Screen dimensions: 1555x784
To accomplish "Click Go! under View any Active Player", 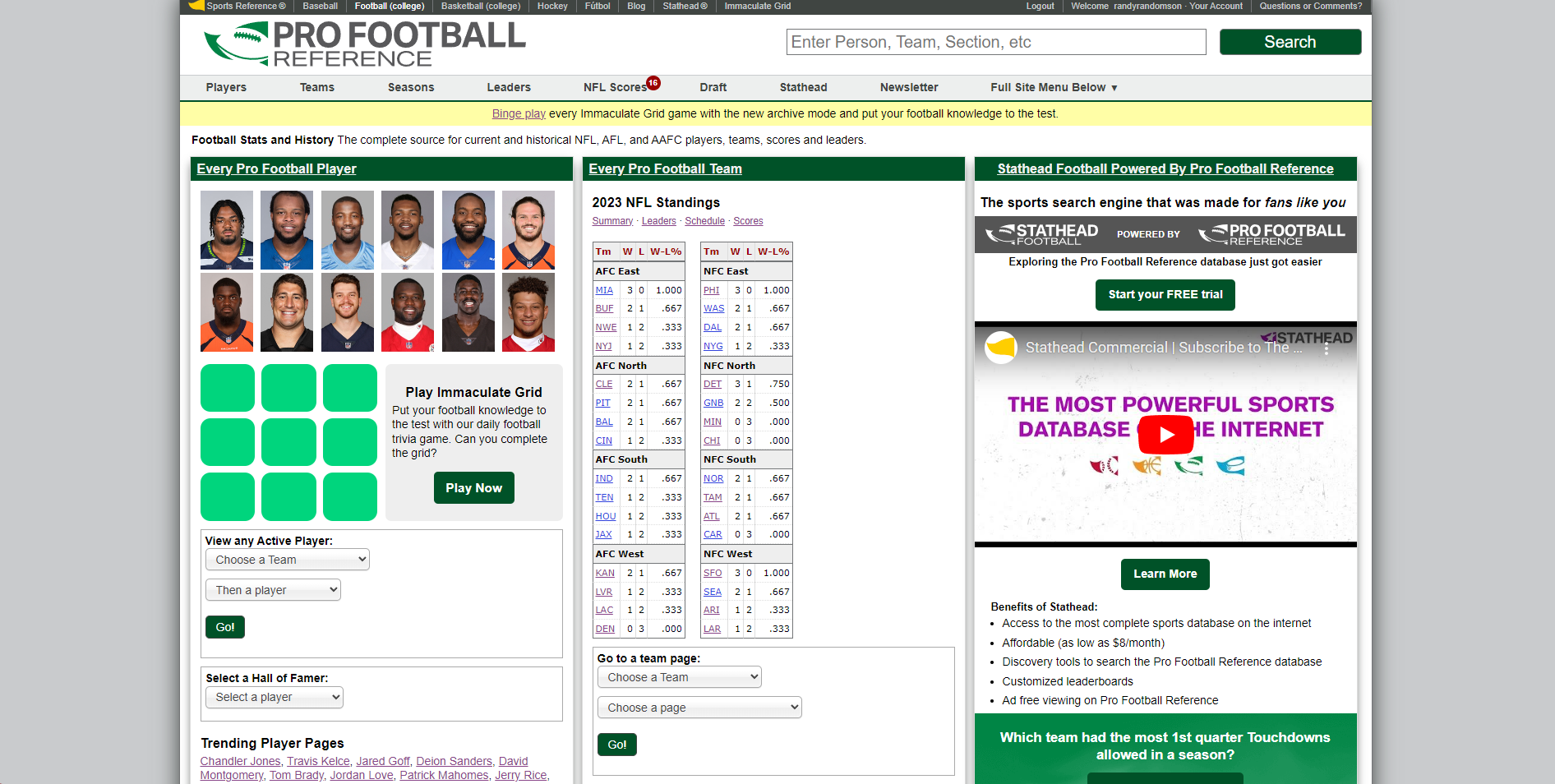I will (x=225, y=627).
